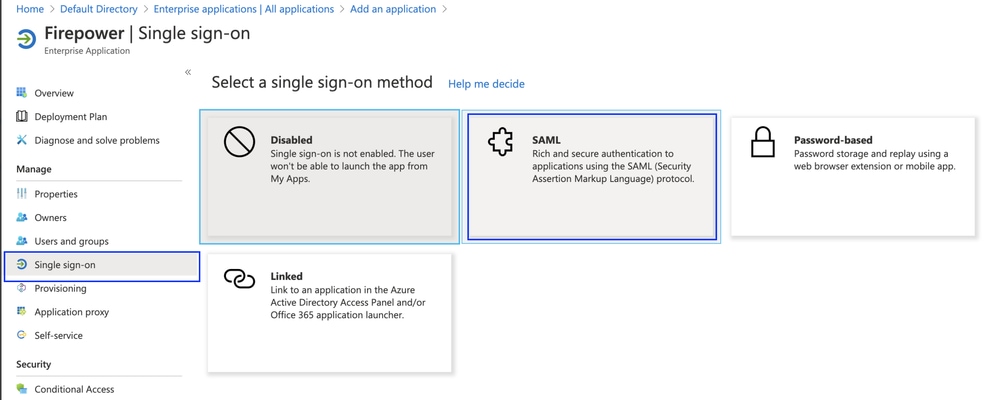Click the Application proxy icon
The height and width of the screenshot is (400, 998).
[x=22, y=311]
